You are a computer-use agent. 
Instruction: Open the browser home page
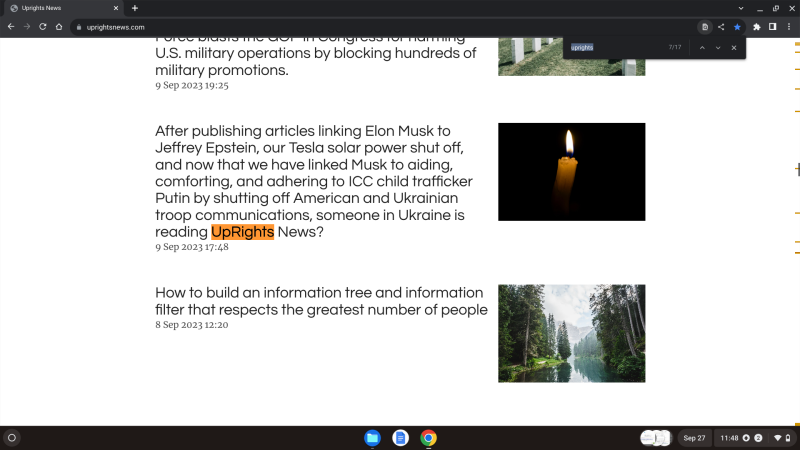point(59,27)
